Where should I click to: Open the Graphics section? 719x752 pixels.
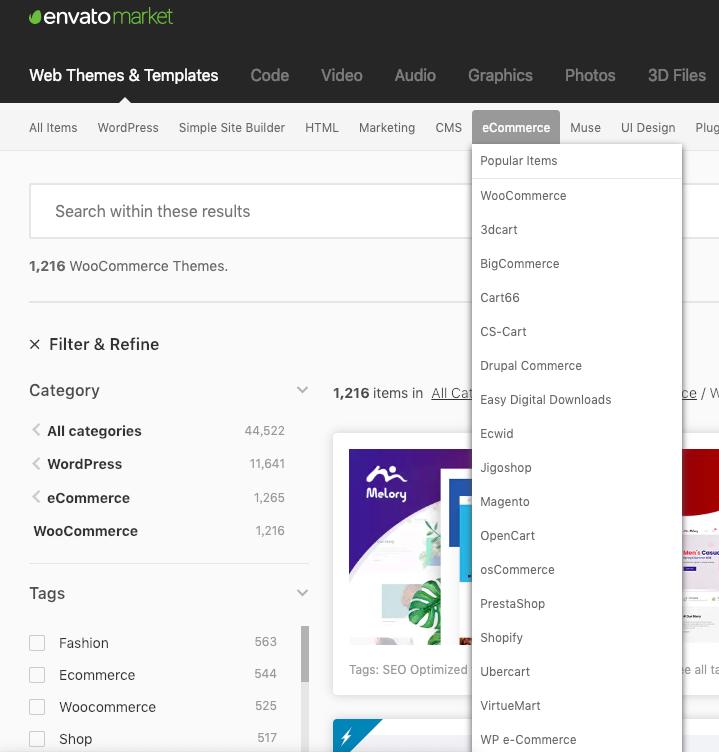pos(500,75)
